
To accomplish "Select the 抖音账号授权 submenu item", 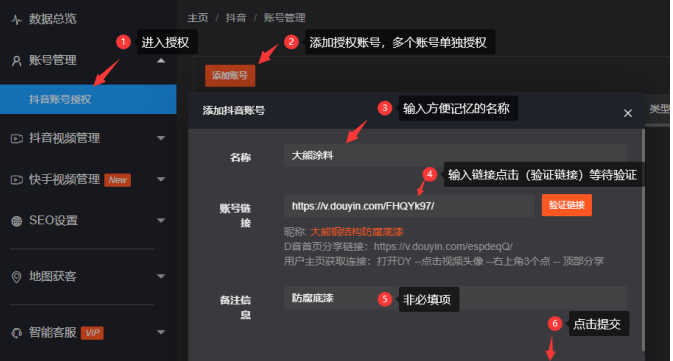I will 88,99.
